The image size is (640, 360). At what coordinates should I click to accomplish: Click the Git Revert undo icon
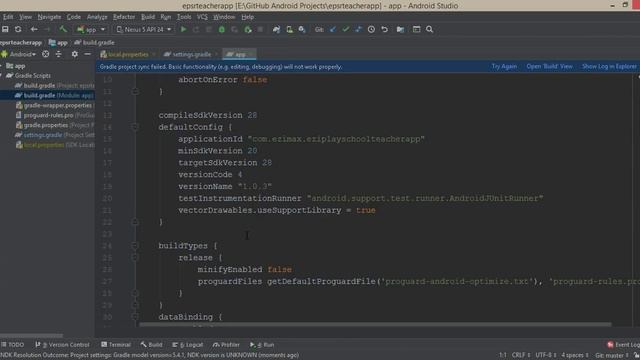[x=384, y=29]
